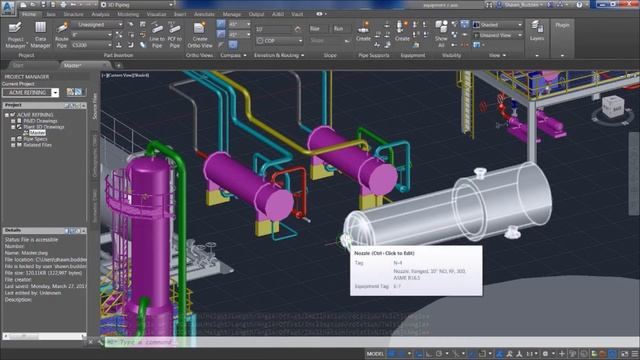Toggle the blue compass tick button
Screen dimensions: 640x360
(233, 45)
